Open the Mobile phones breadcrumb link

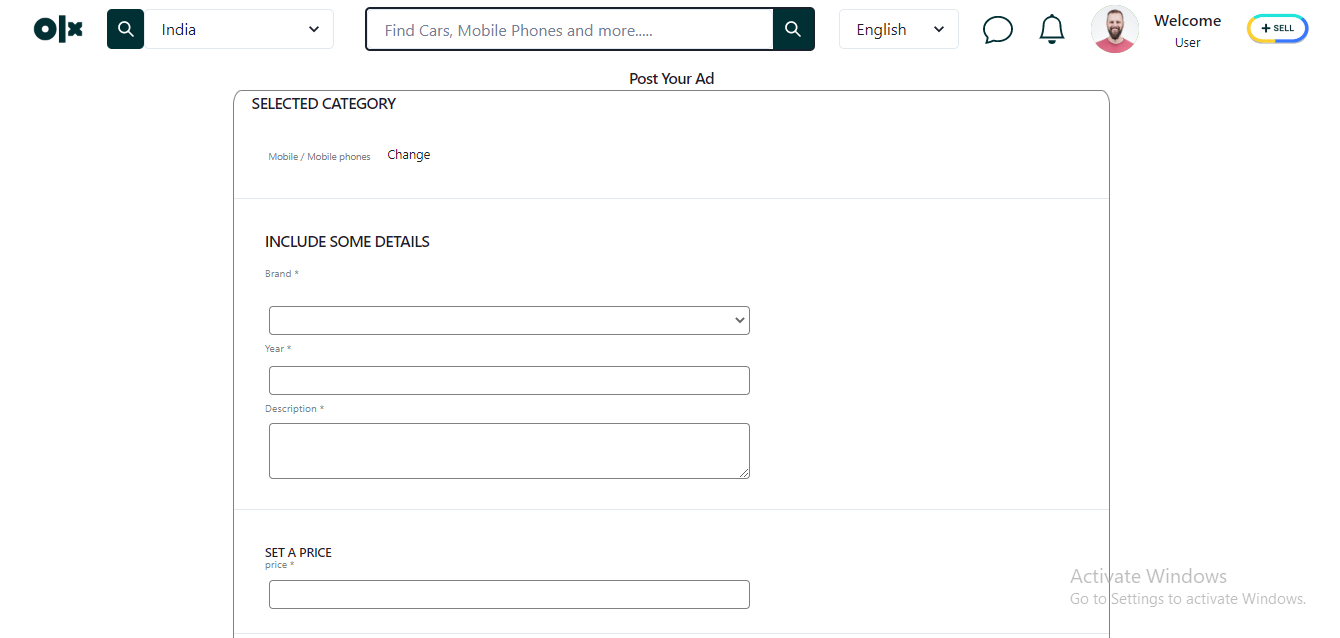tap(339, 156)
